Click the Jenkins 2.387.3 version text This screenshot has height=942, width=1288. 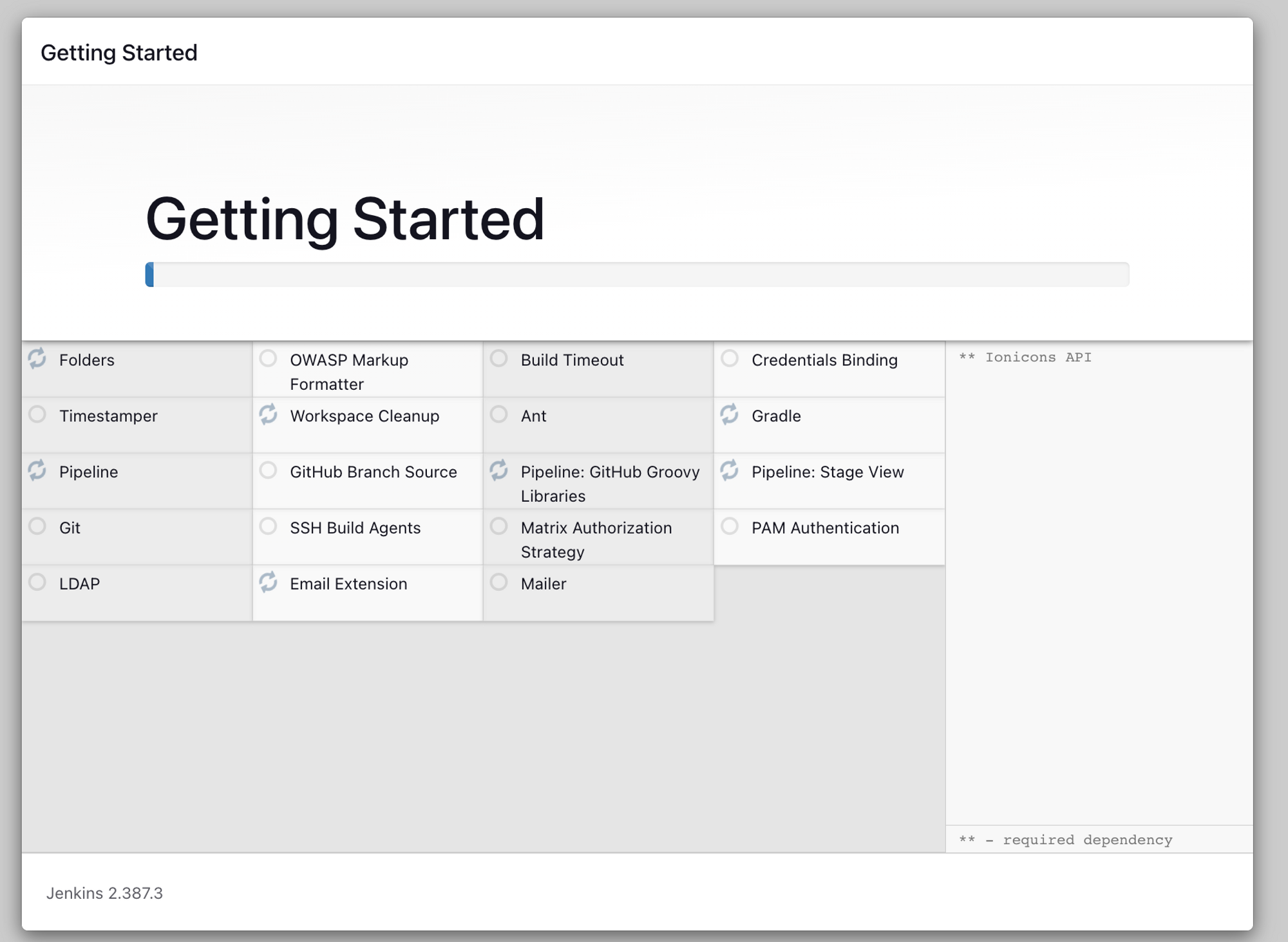(104, 894)
